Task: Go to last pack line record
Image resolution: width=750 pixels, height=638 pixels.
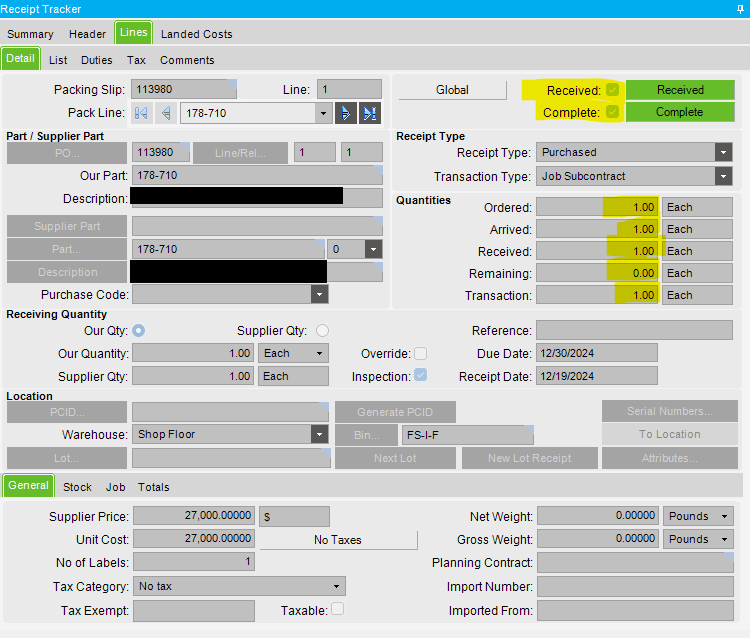Action: [x=370, y=113]
